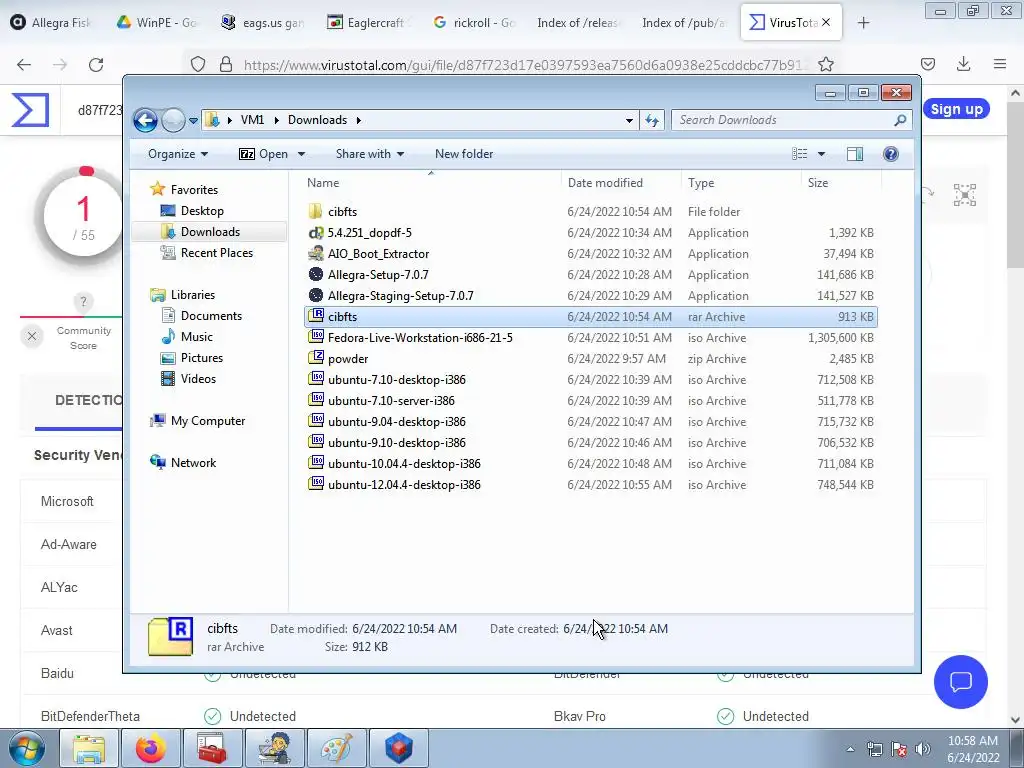The width and height of the screenshot is (1024, 768).
Task: Click the Explorer help icon
Action: (890, 154)
